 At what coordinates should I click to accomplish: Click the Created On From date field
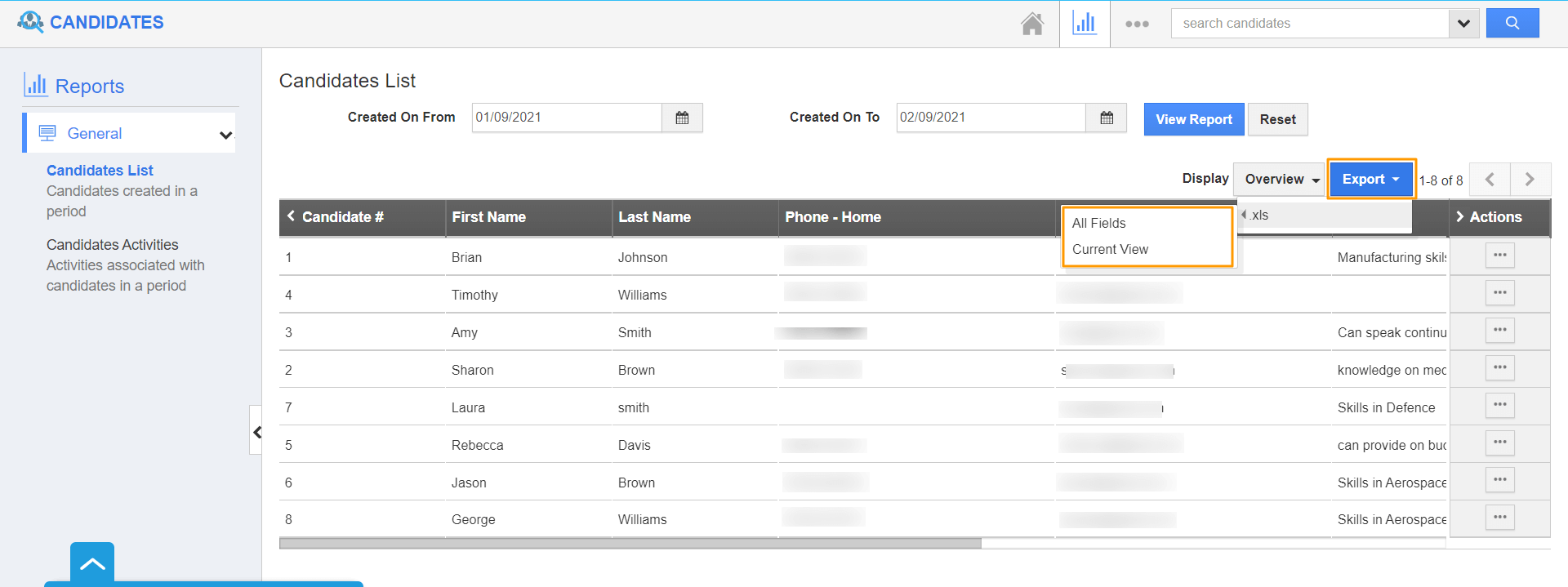(x=566, y=118)
